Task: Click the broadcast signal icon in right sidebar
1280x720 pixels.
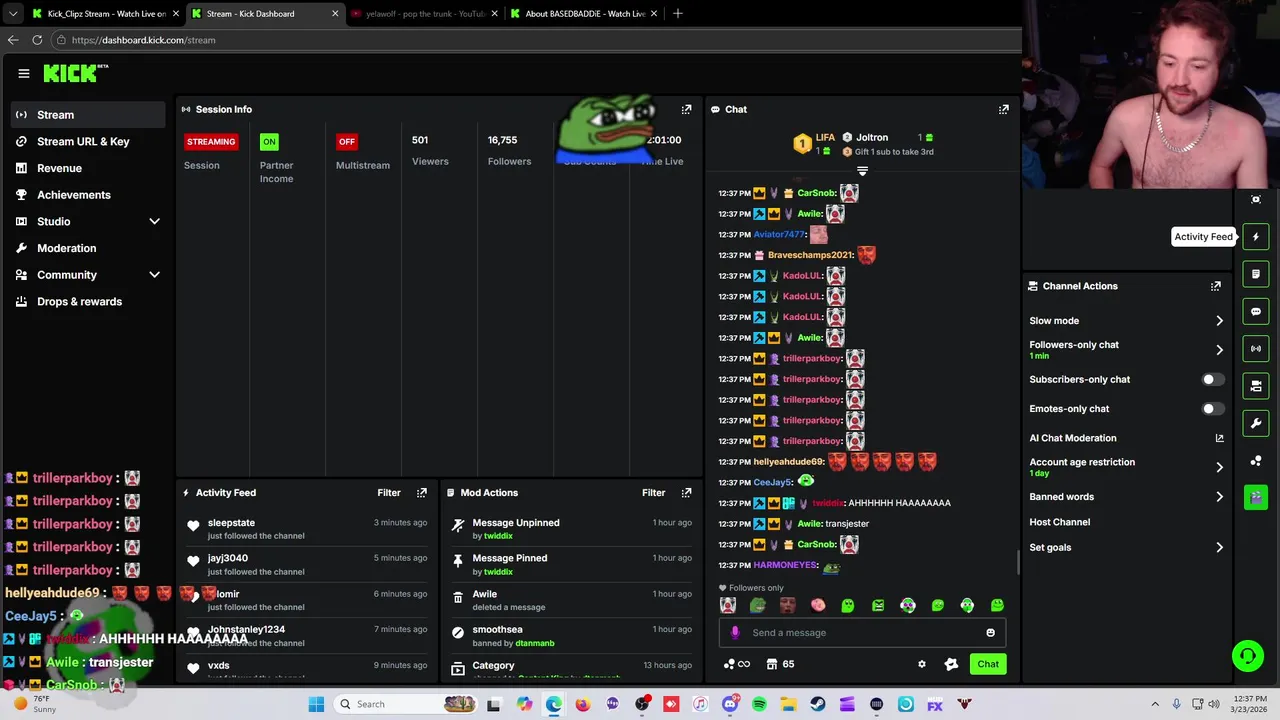Action: tap(1256, 348)
